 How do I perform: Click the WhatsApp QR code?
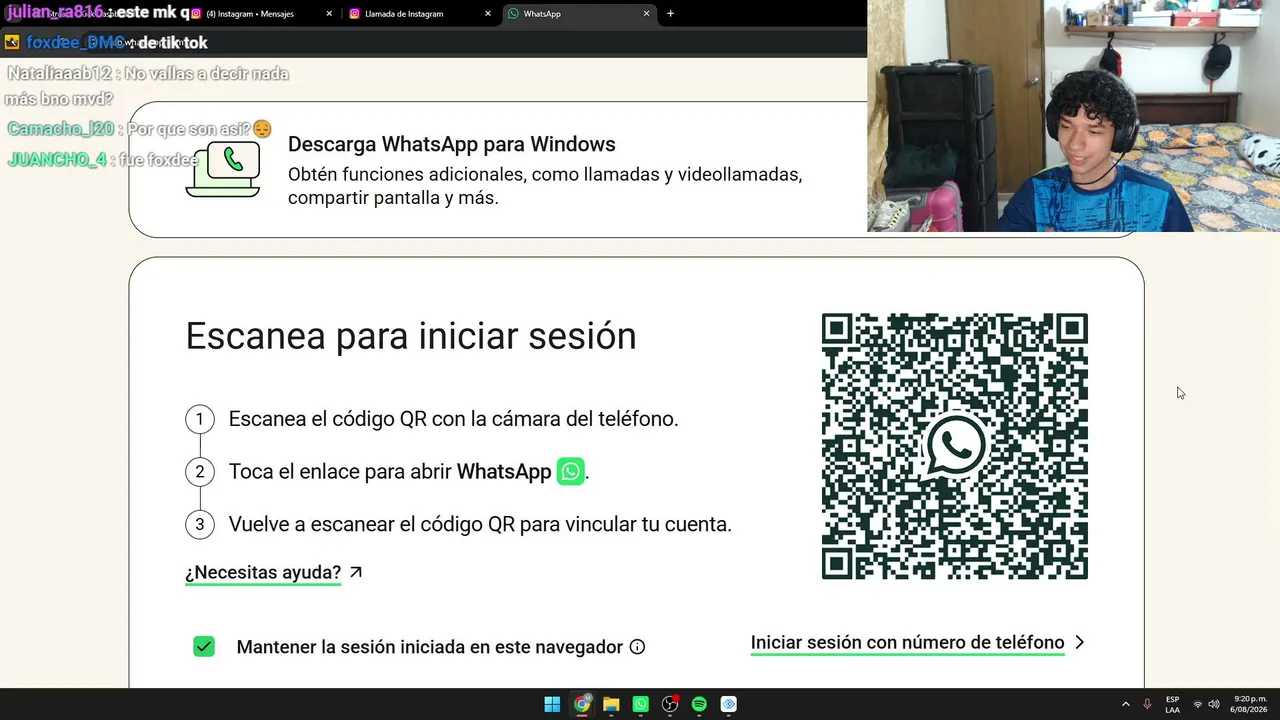[x=955, y=446]
